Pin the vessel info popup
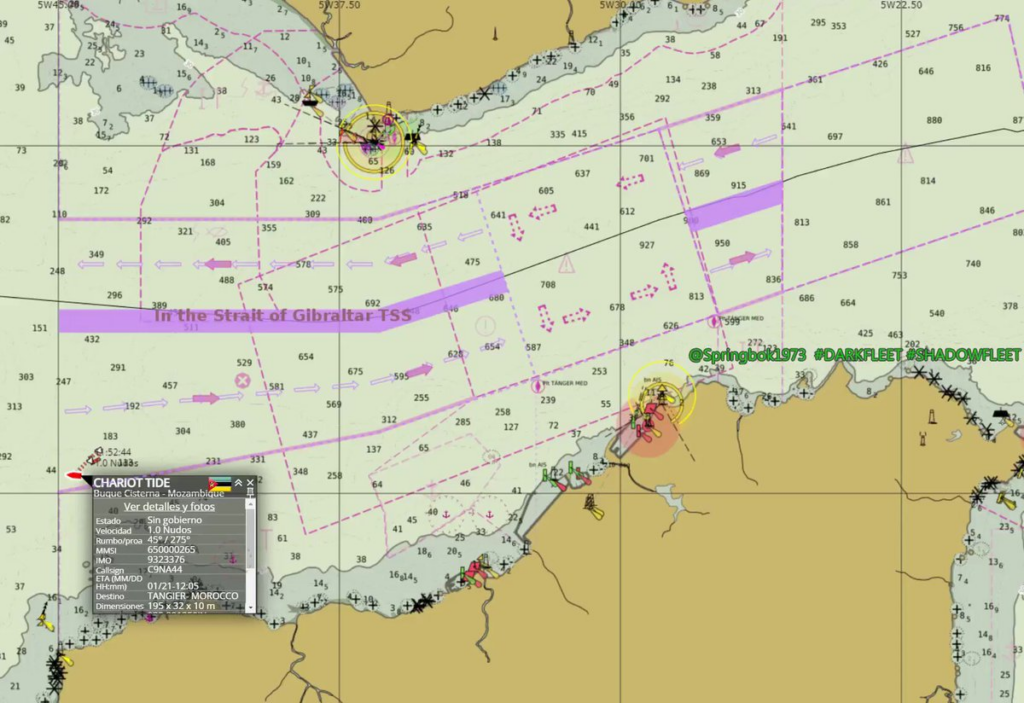This screenshot has height=703, width=1024. click(250, 493)
